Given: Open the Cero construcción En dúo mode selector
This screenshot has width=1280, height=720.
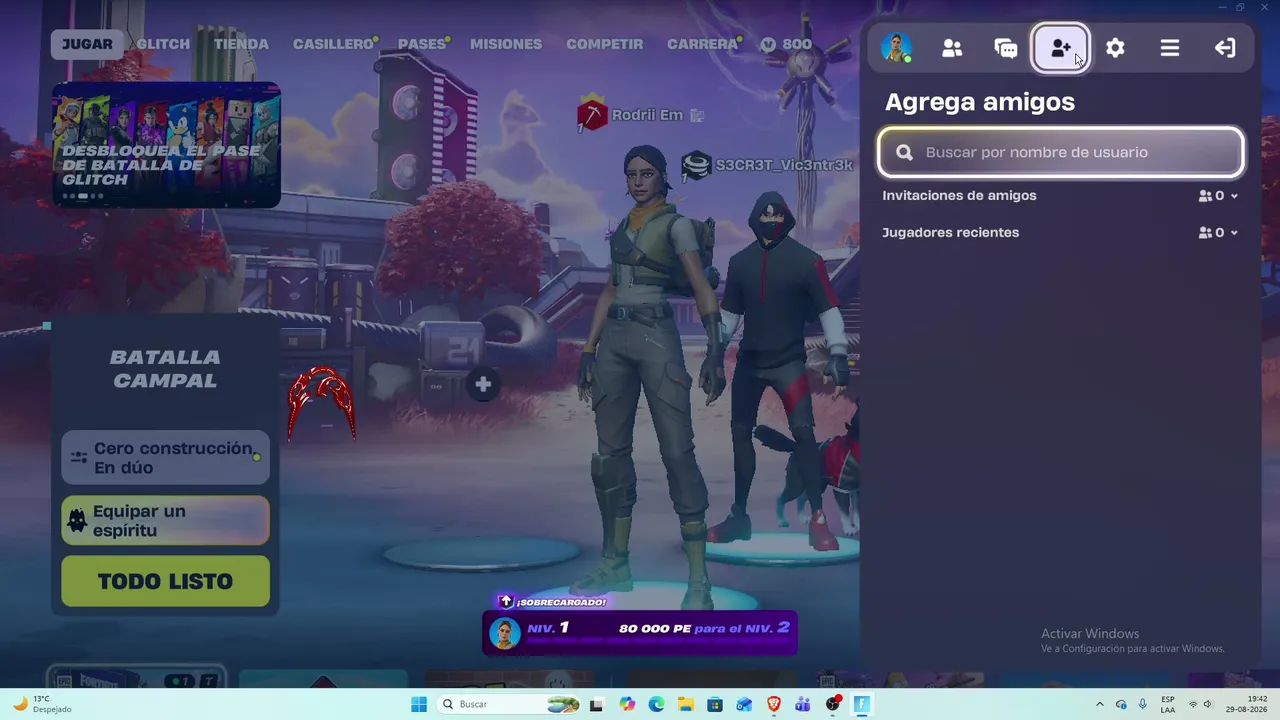Looking at the screenshot, I should (x=166, y=458).
